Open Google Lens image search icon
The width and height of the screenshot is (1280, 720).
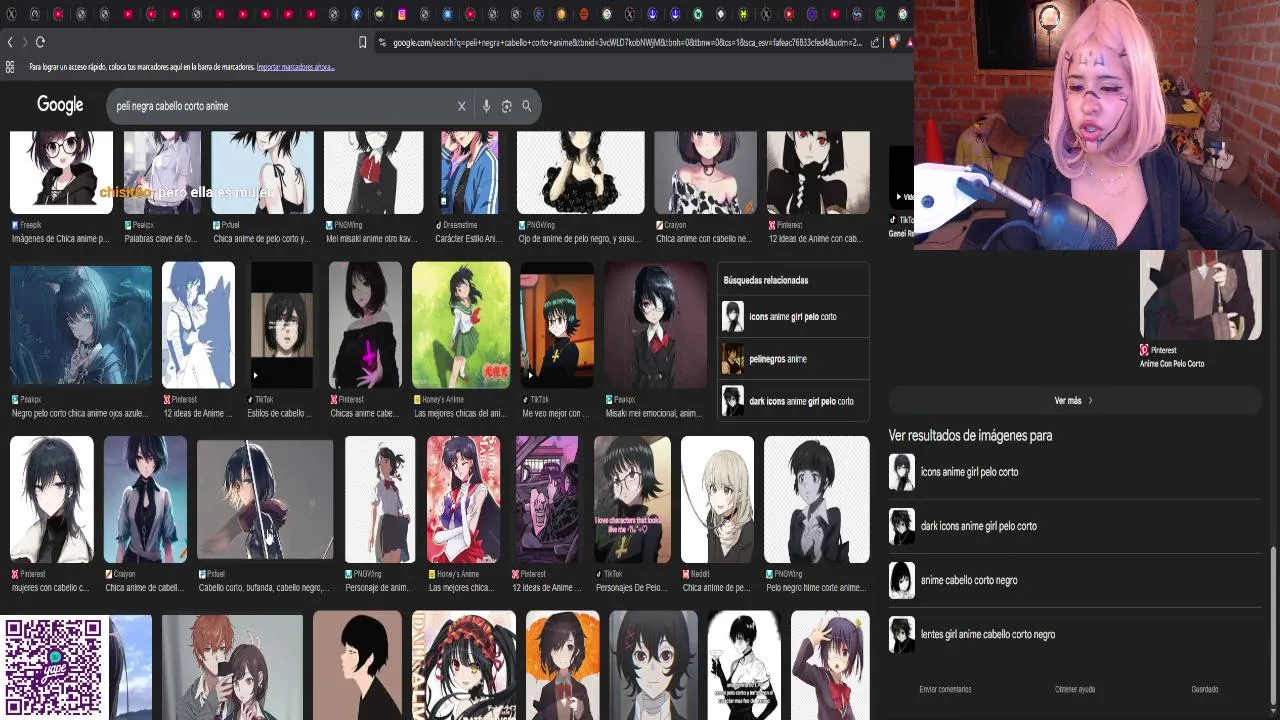[x=506, y=106]
